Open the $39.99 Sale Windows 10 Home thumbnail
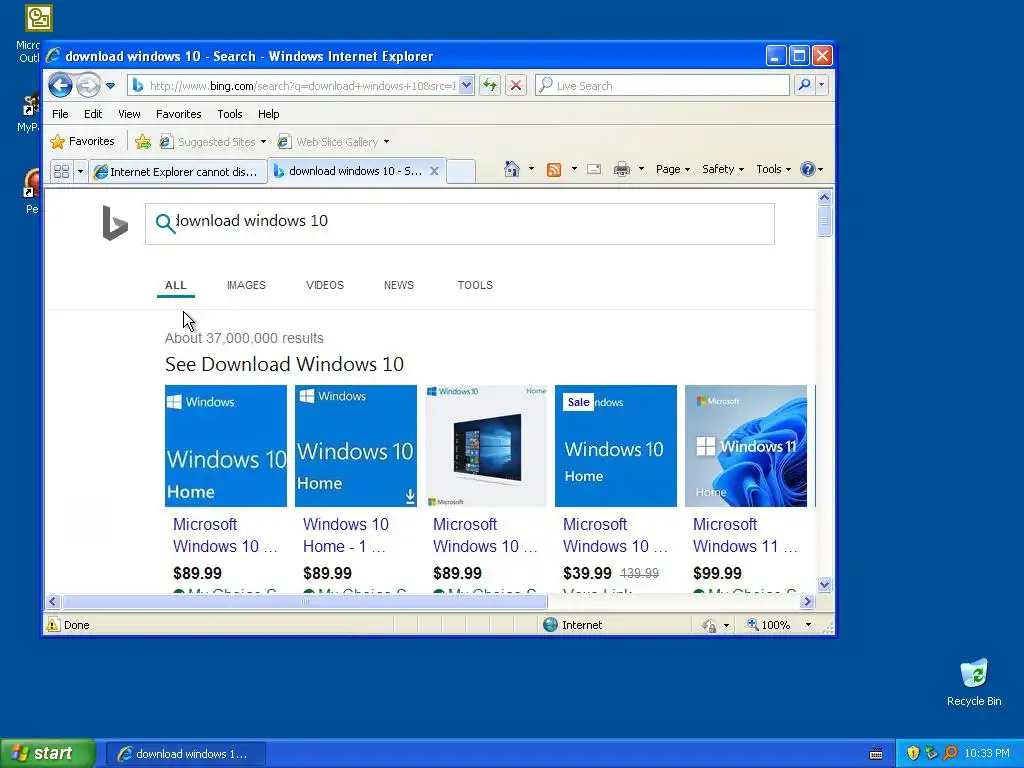 (x=616, y=445)
